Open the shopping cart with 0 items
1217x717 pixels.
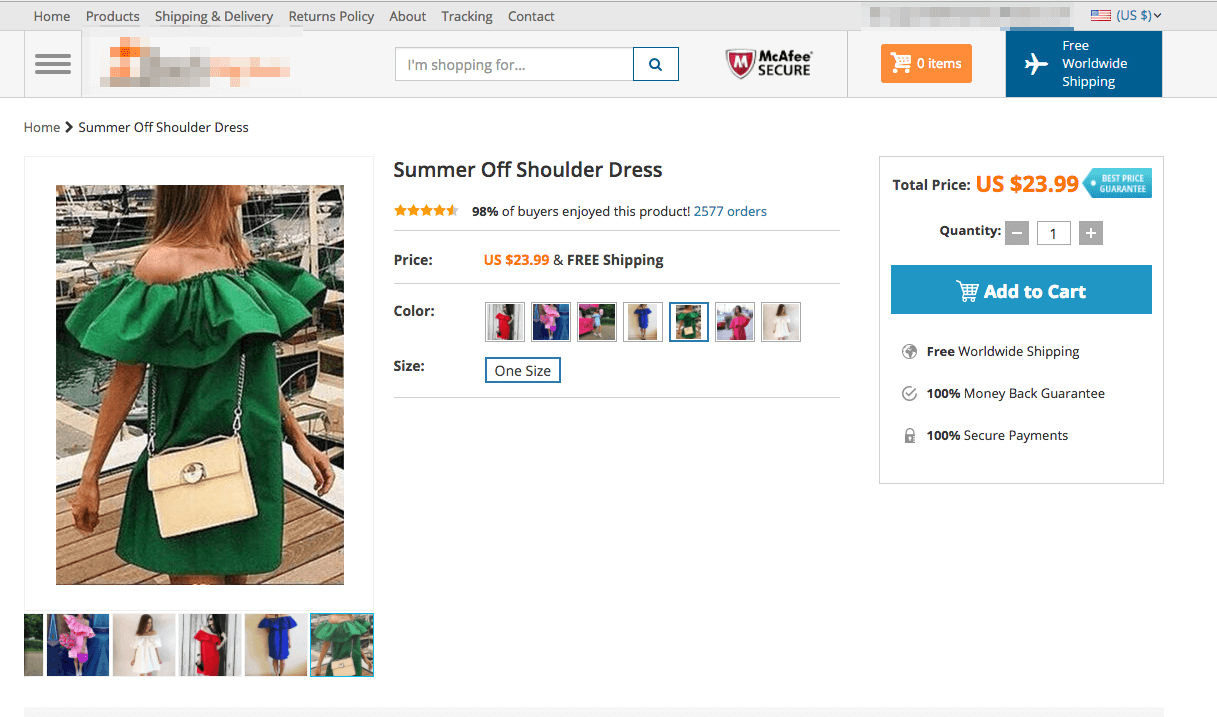(926, 64)
